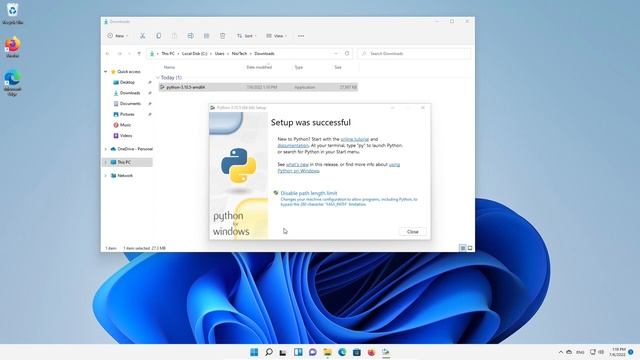Expand the OneDrive - Personal node
The image size is (640, 360).
106,149
